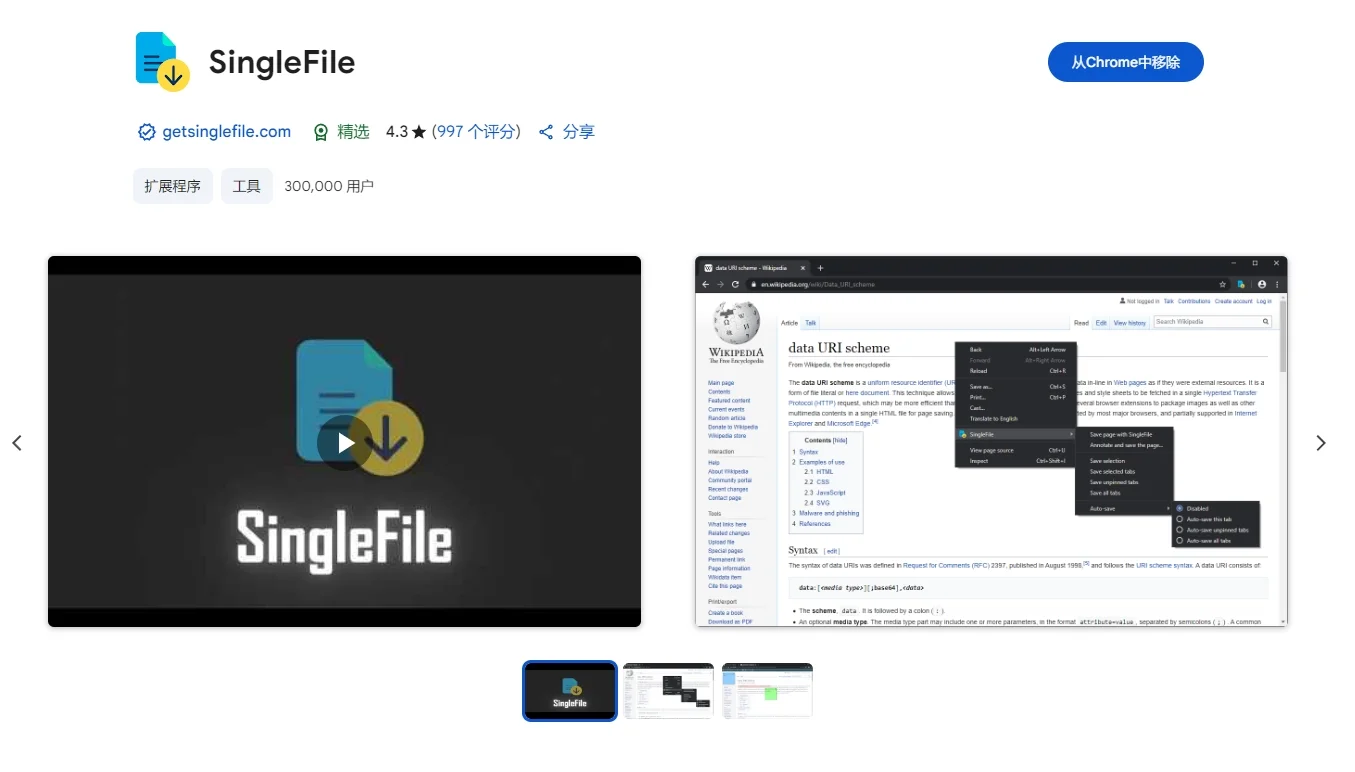Click the 分享 share icon
Viewport: 1355px width, 772px height.
546,131
